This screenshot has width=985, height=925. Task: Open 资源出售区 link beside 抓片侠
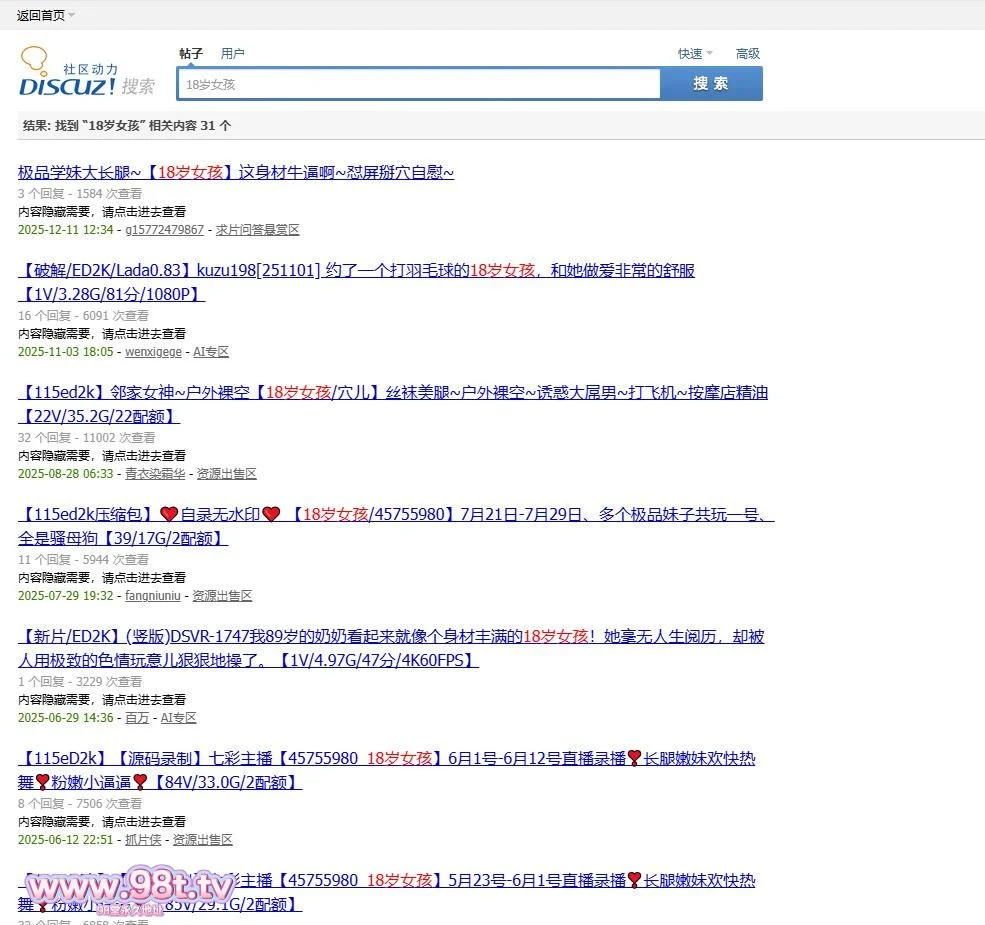point(202,840)
